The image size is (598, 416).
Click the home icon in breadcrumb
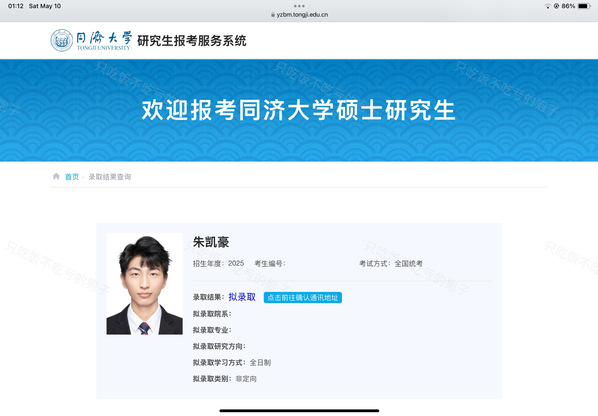(x=56, y=176)
